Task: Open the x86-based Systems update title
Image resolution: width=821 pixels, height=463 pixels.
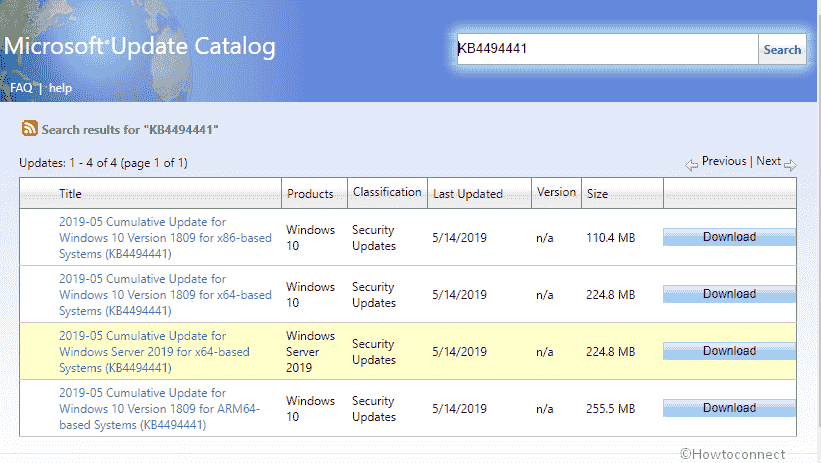Action: tap(165, 238)
